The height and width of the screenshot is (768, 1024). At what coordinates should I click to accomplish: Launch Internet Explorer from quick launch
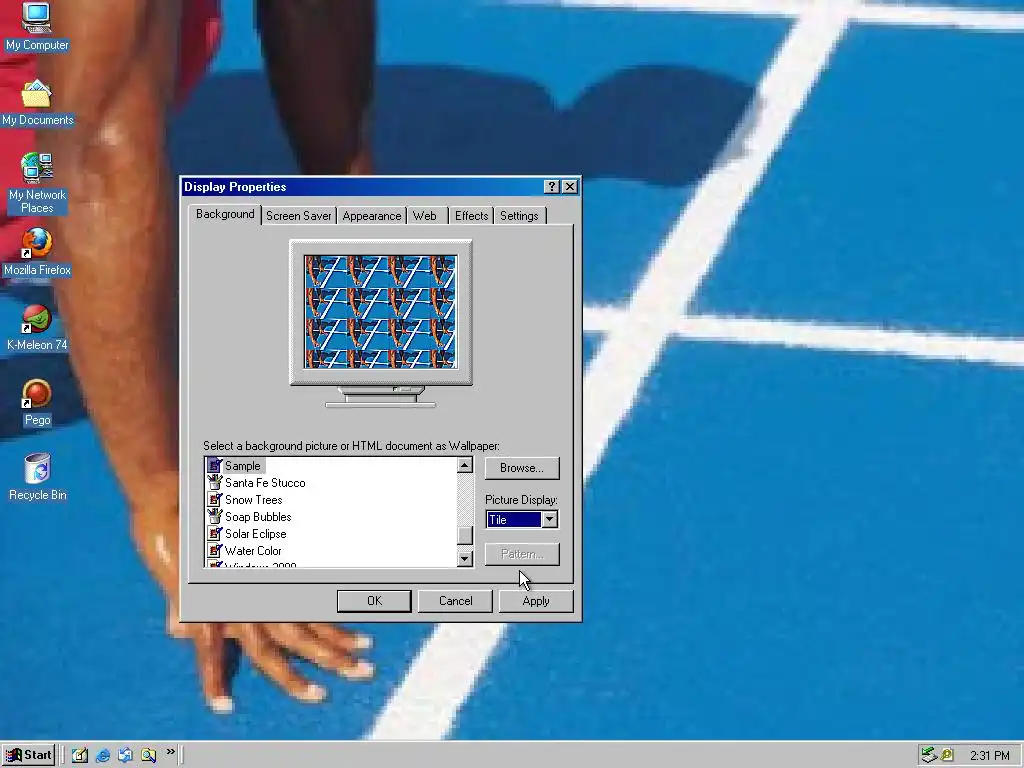pos(103,755)
